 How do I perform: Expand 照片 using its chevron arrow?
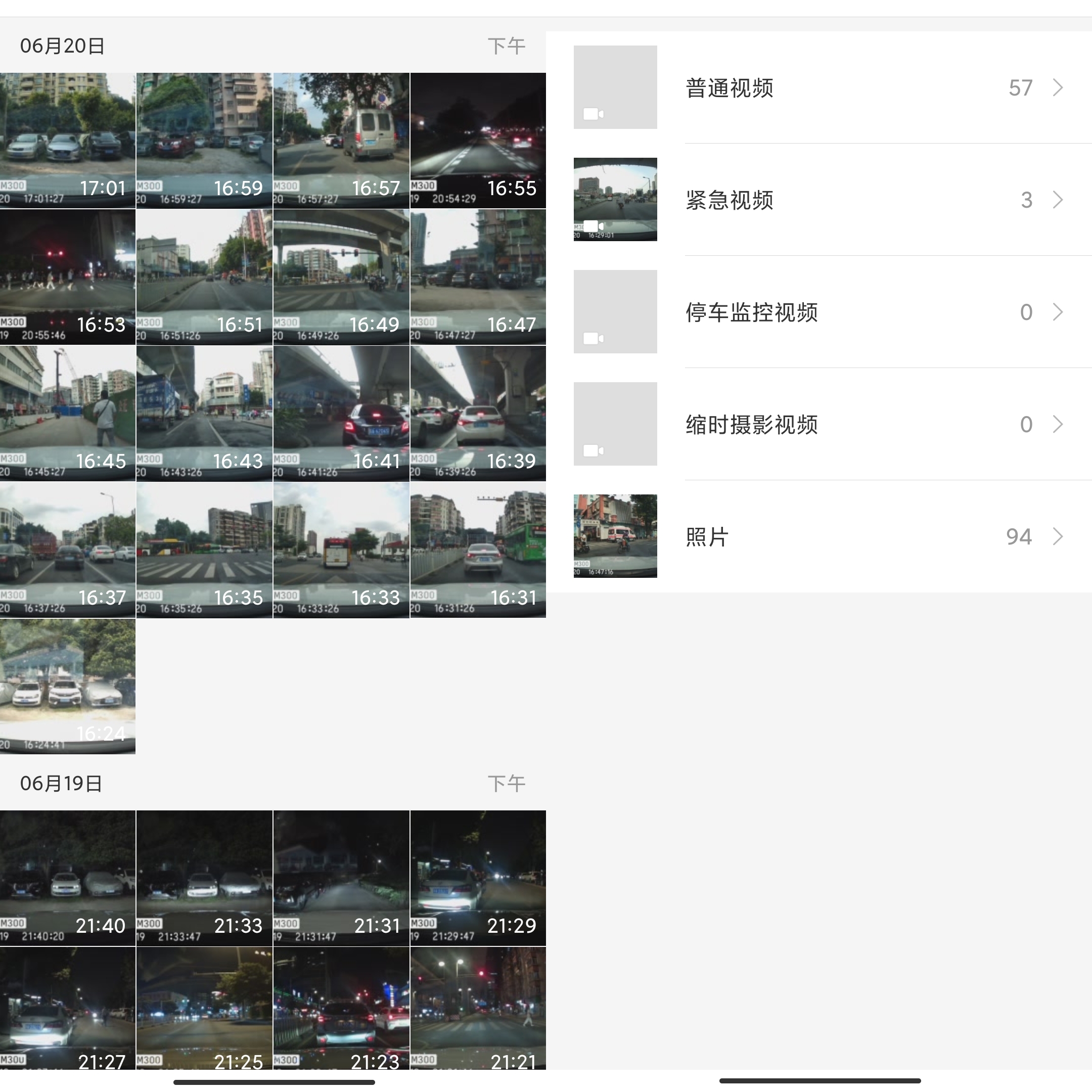pyautogui.click(x=1058, y=536)
